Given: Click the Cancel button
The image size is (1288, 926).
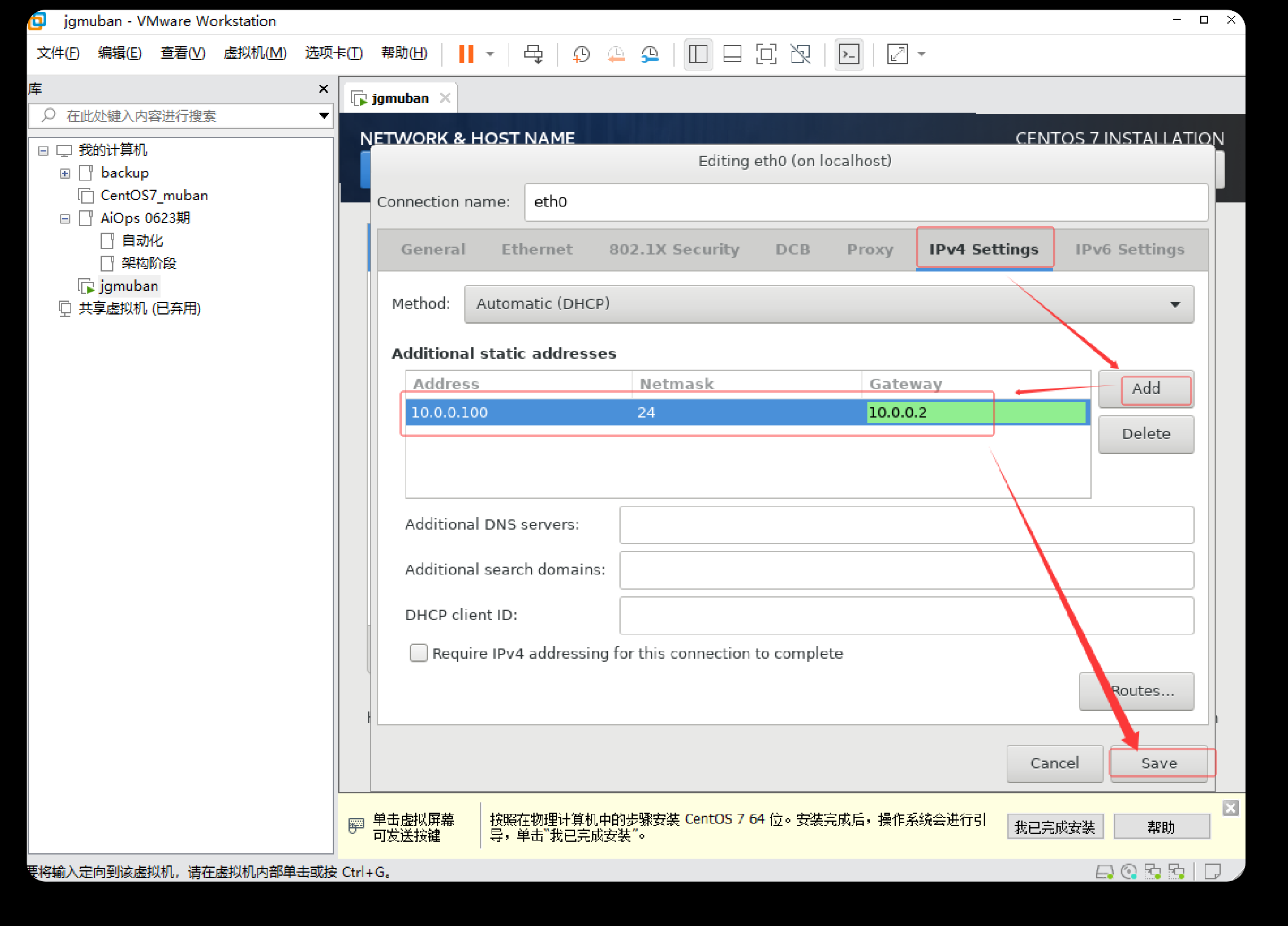Looking at the screenshot, I should click(x=1055, y=764).
